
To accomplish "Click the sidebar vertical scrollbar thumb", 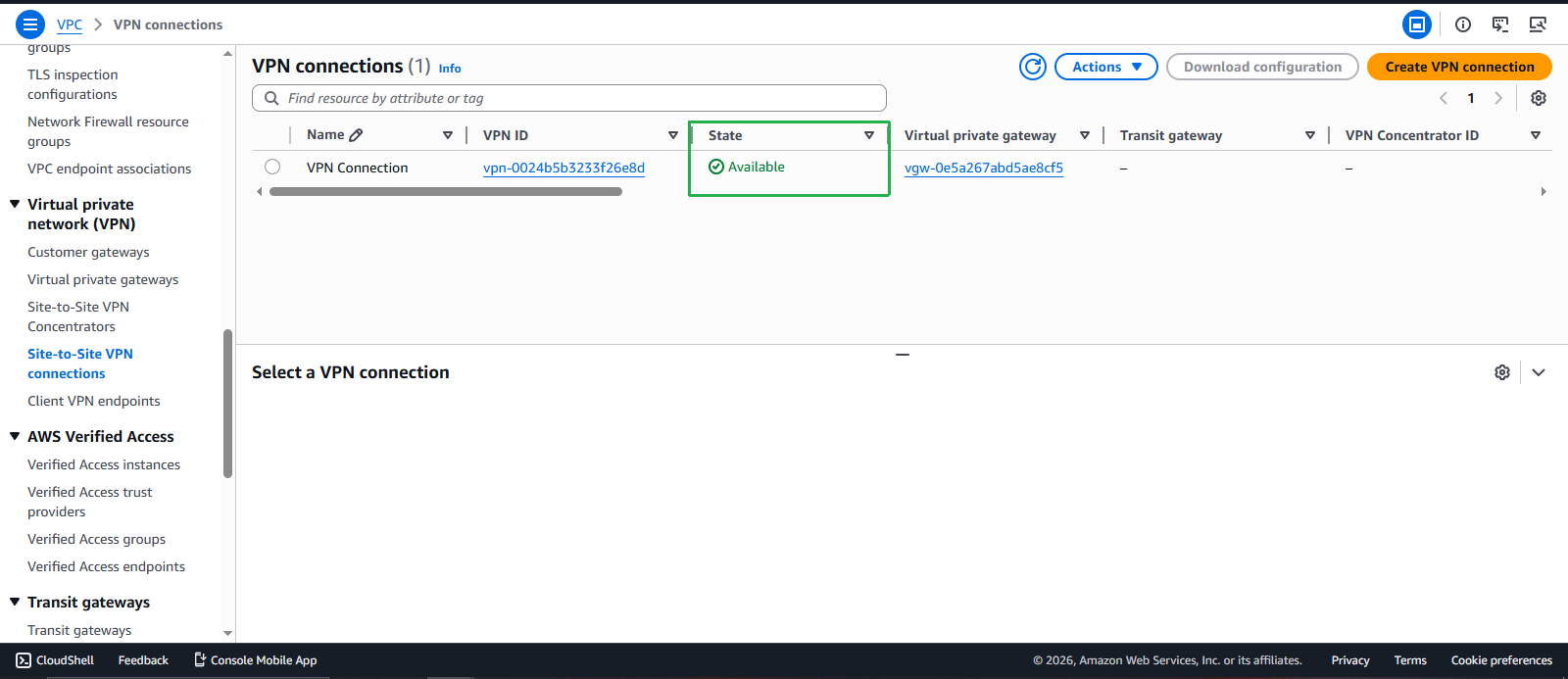I will [227, 404].
